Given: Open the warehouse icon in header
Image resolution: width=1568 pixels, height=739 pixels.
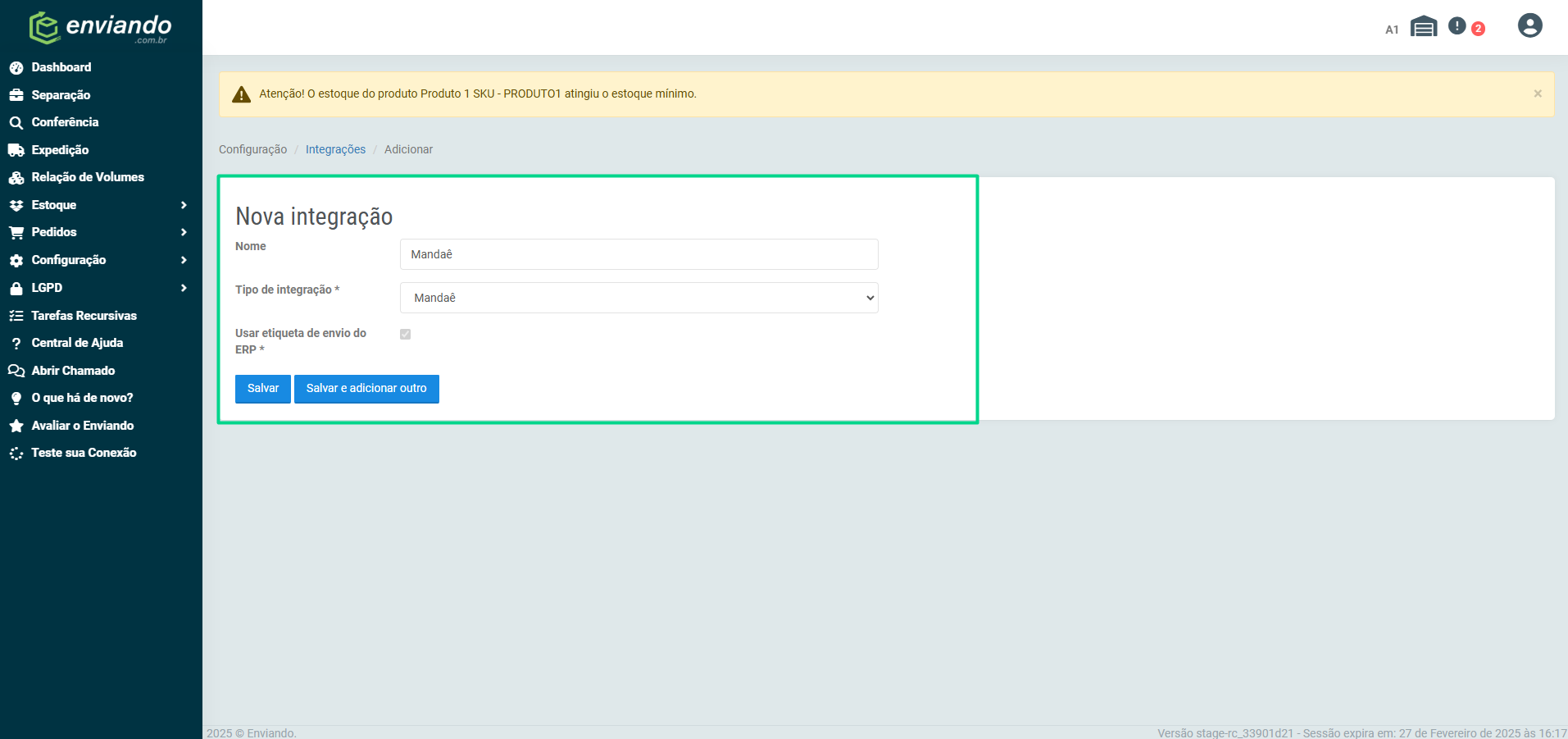Looking at the screenshot, I should click(x=1424, y=27).
